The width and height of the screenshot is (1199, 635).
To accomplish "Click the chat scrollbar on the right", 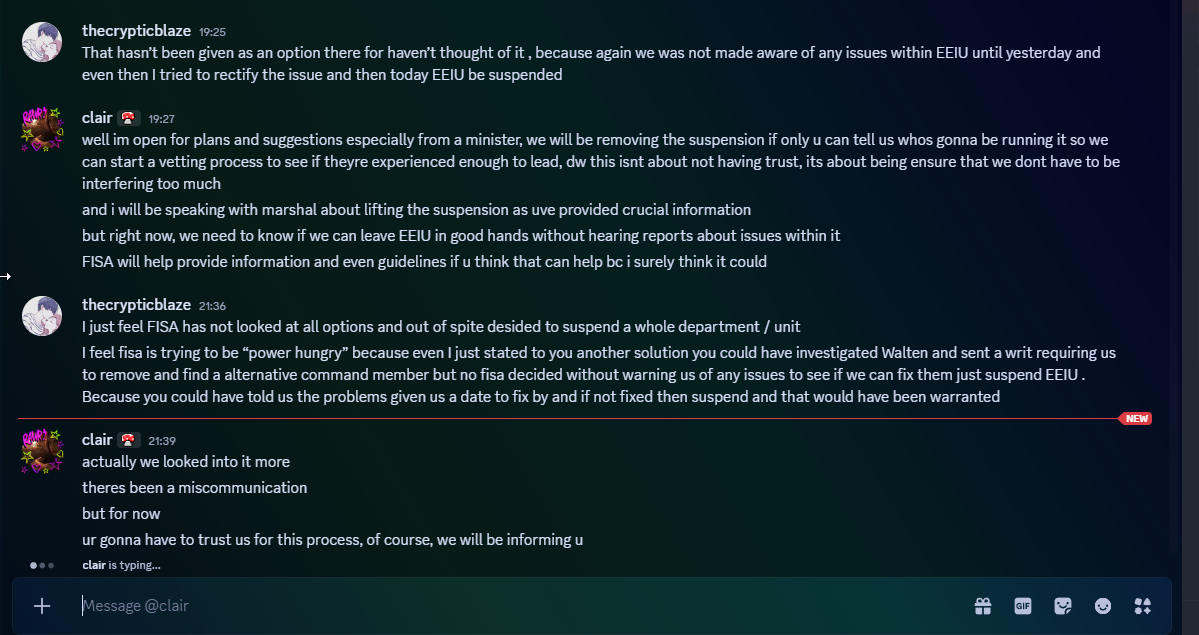I will 1175,280.
